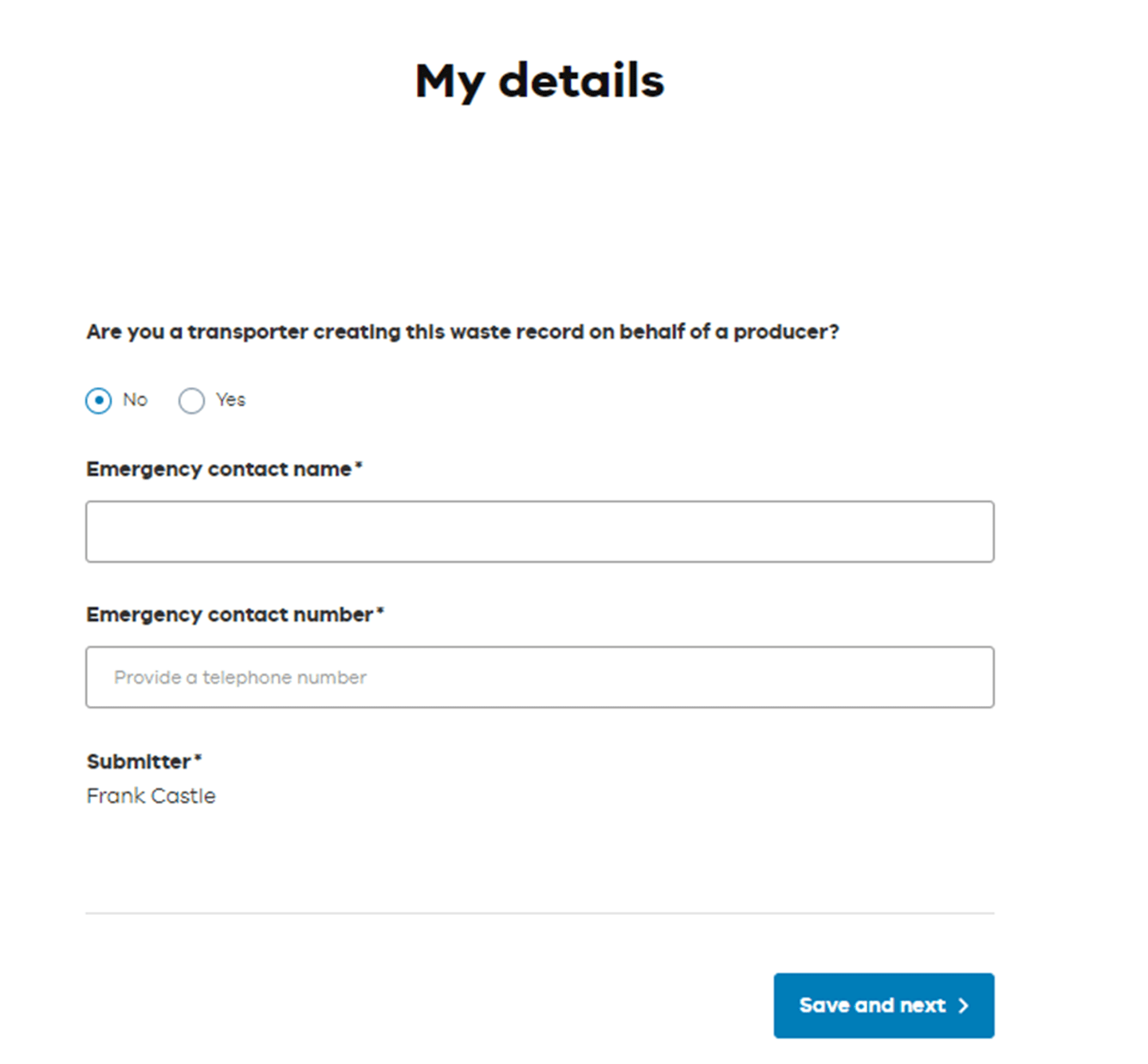Screen dimensions: 1148x1064
Task: Click the Emergency contact name input field
Action: point(540,531)
